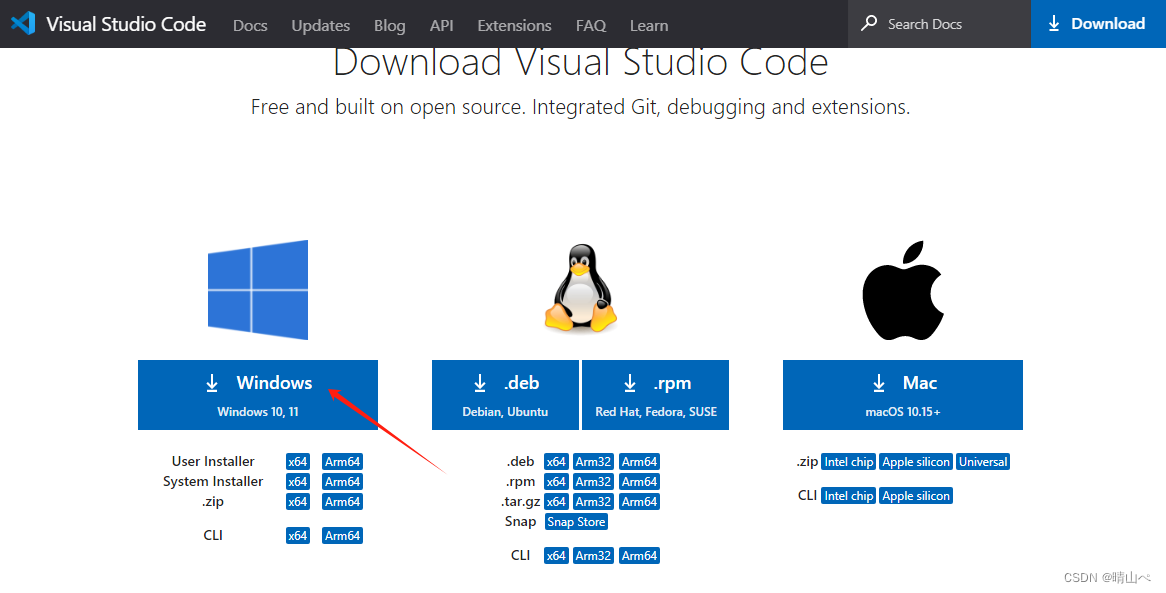1166x593 pixels.
Task: Download the .rpm package for Red Hat
Action: 655,394
